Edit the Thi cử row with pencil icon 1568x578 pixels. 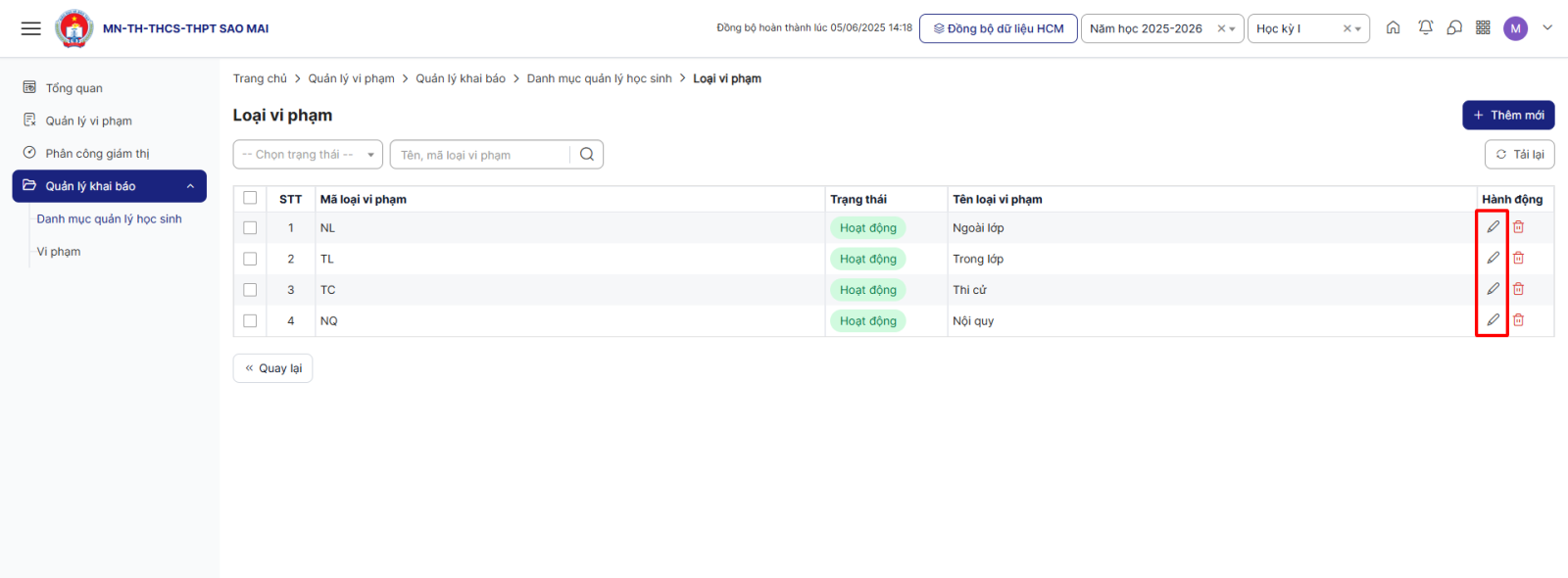[1493, 289]
